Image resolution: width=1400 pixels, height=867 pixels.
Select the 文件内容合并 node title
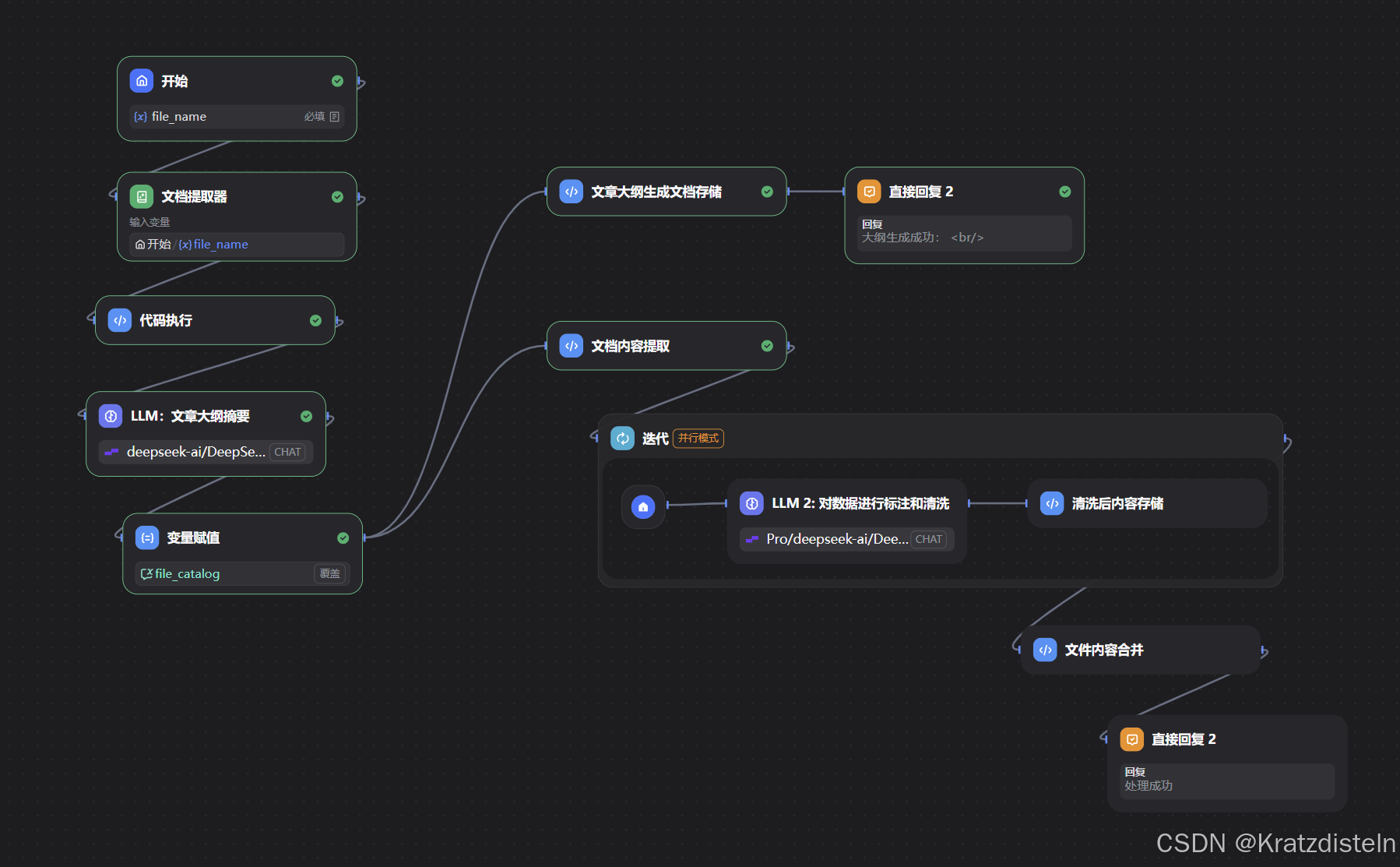point(1104,650)
